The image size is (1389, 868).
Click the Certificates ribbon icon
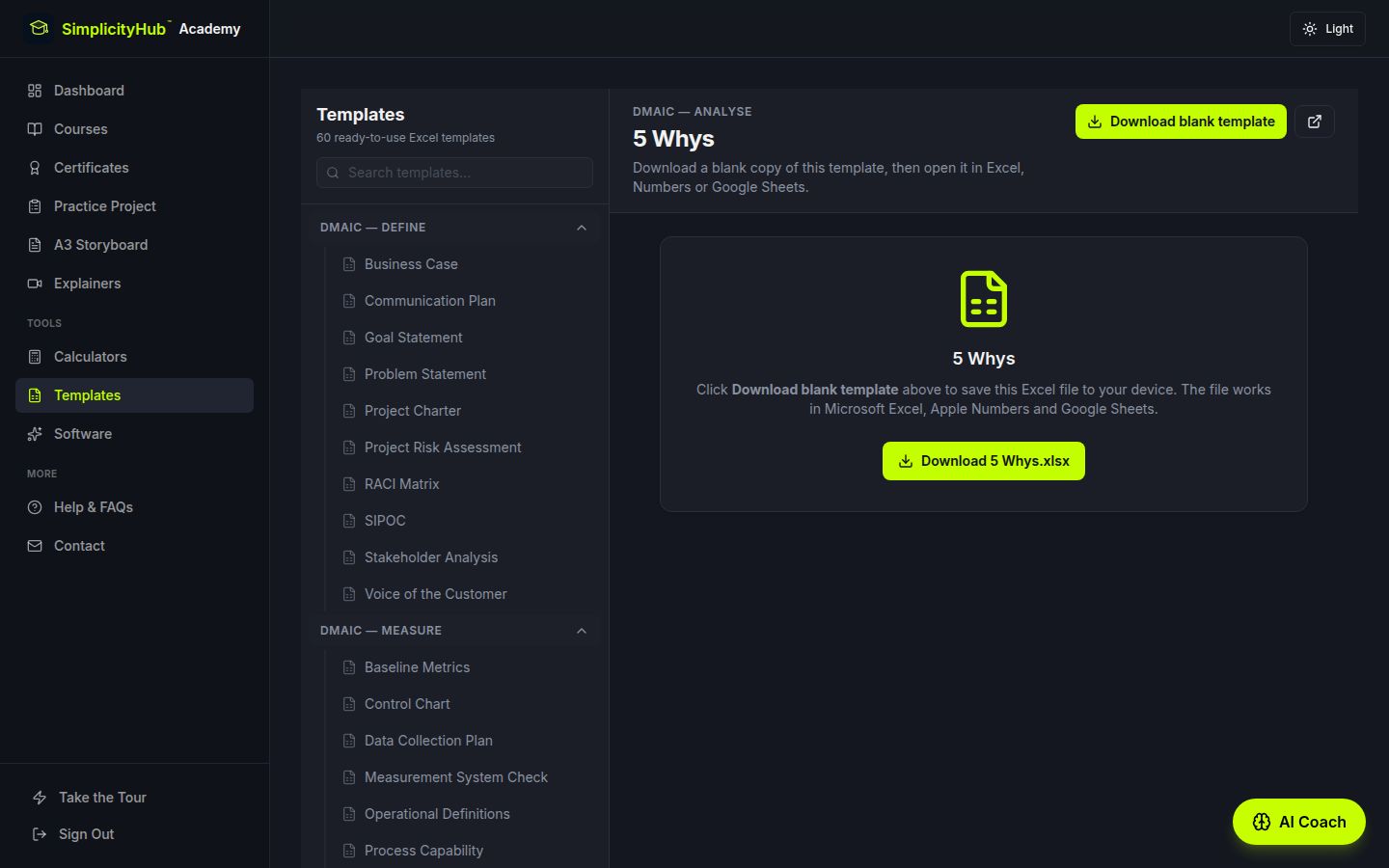pyautogui.click(x=35, y=168)
